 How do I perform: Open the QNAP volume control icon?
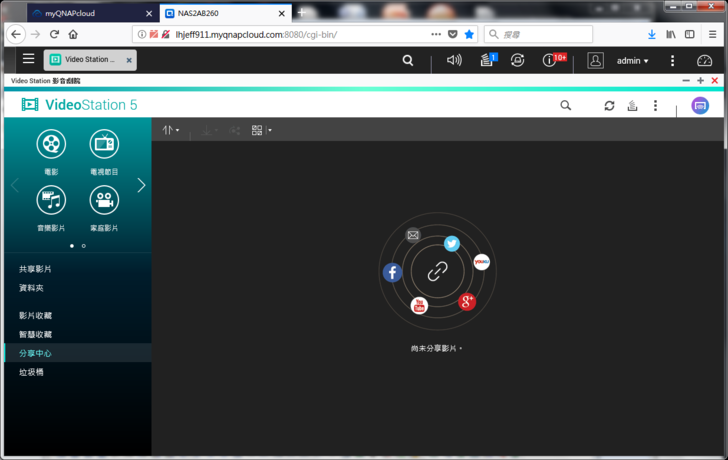(x=454, y=60)
